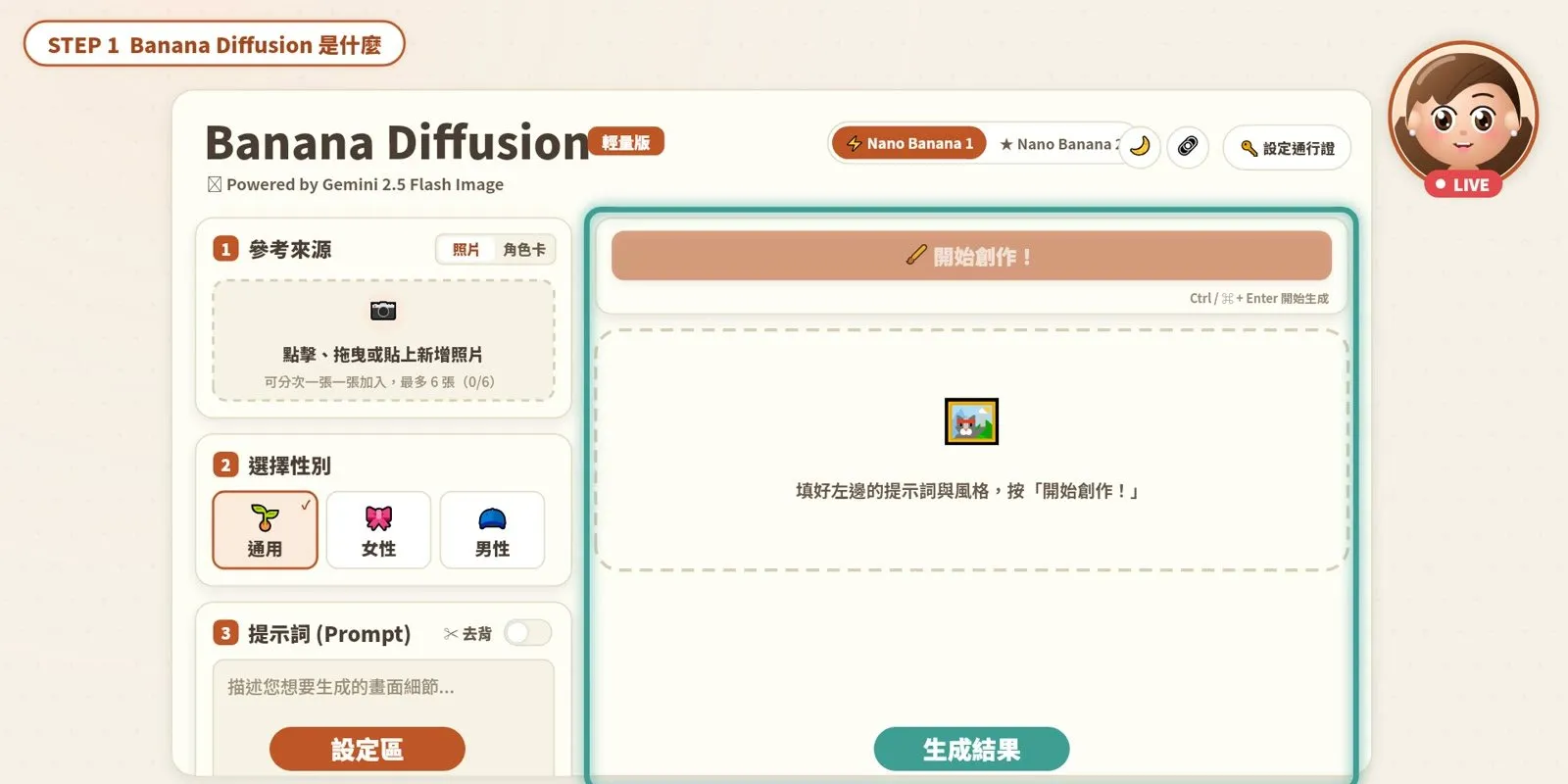Select 男性 gender option
Viewport: 1568px width, 784px height.
coord(492,530)
